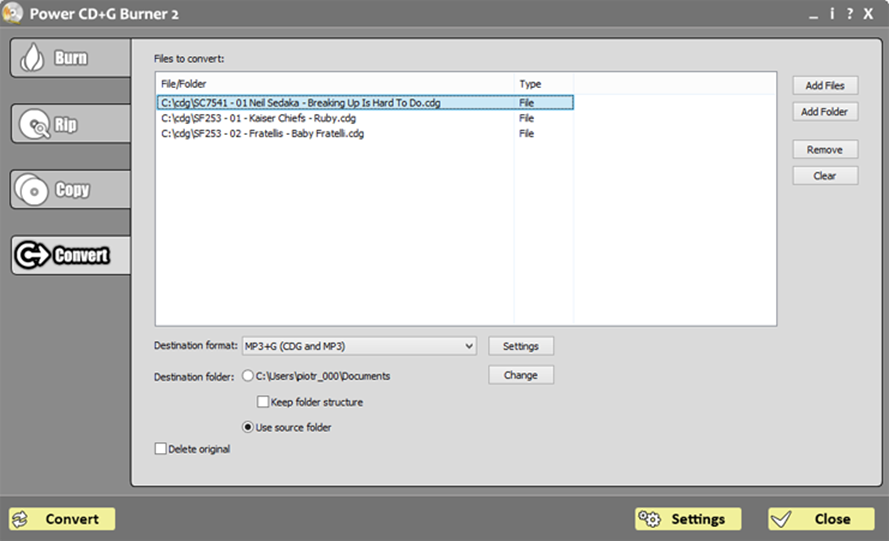The image size is (889, 541).
Task: Select Kaiser Chiefs - Ruby.cdg file row
Action: click(x=365, y=118)
